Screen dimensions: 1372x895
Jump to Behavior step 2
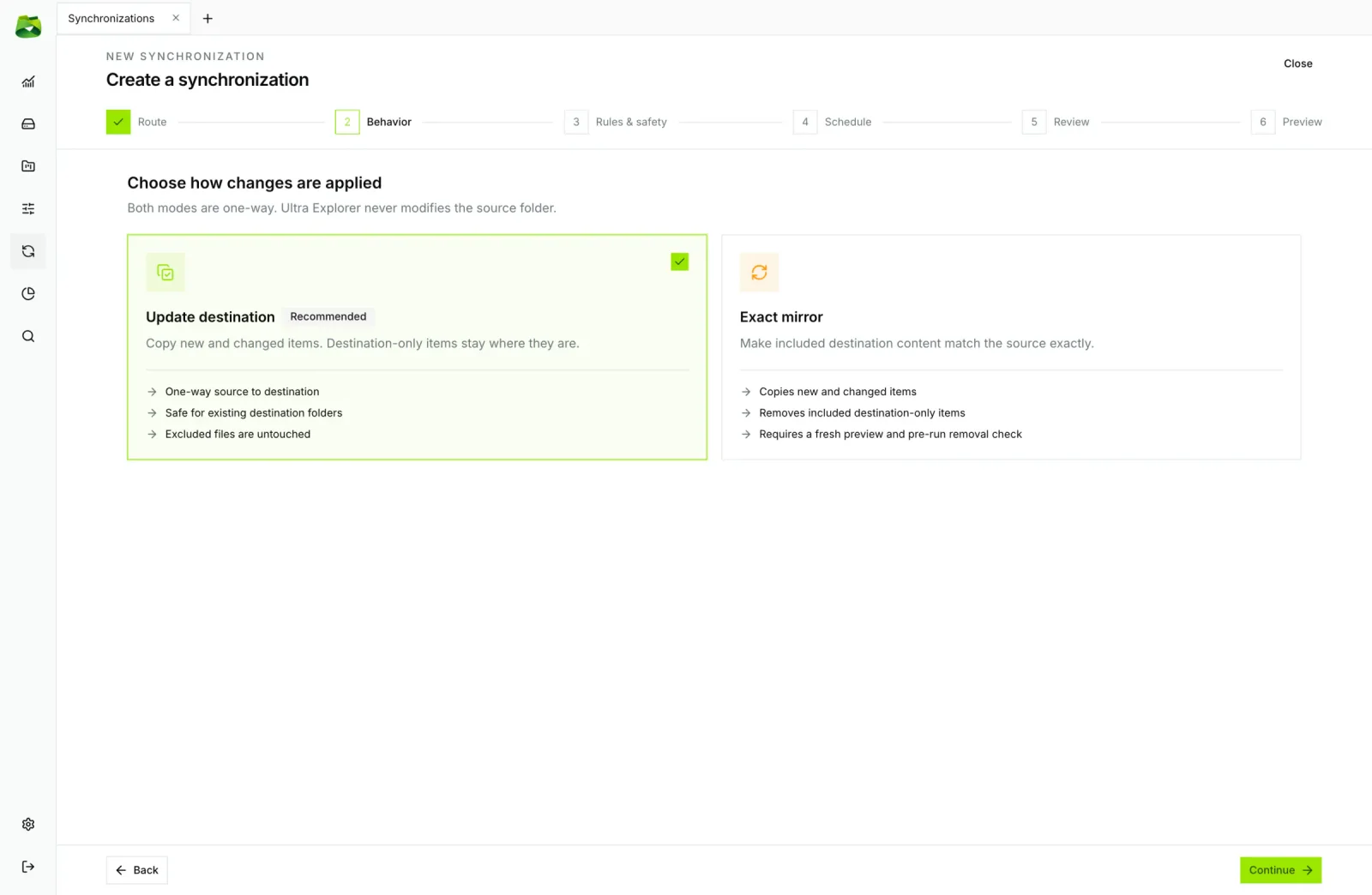374,122
